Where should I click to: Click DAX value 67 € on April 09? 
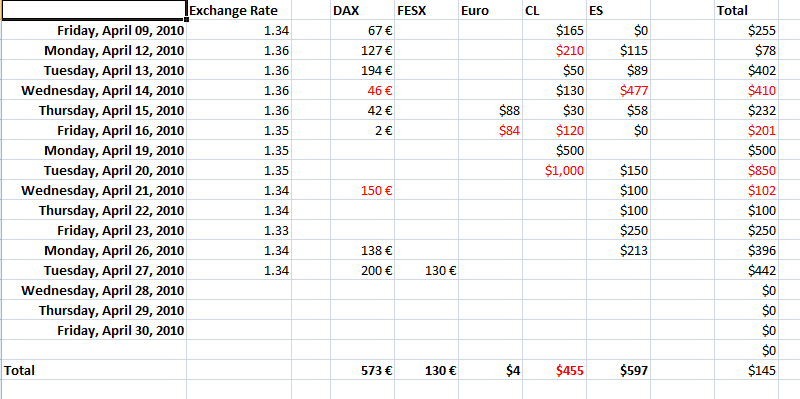(x=362, y=31)
